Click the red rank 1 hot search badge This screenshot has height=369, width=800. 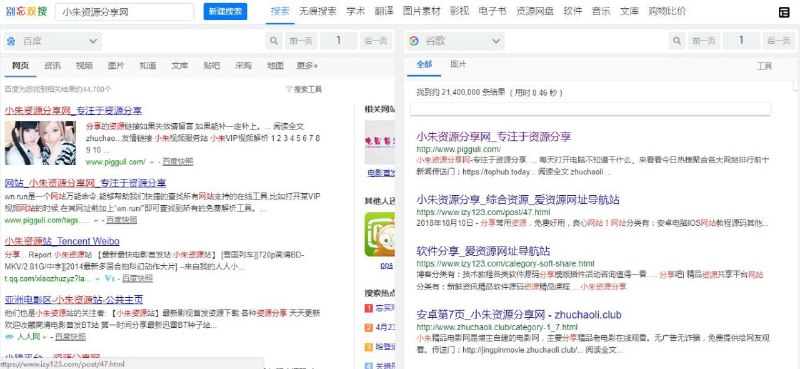[369, 308]
